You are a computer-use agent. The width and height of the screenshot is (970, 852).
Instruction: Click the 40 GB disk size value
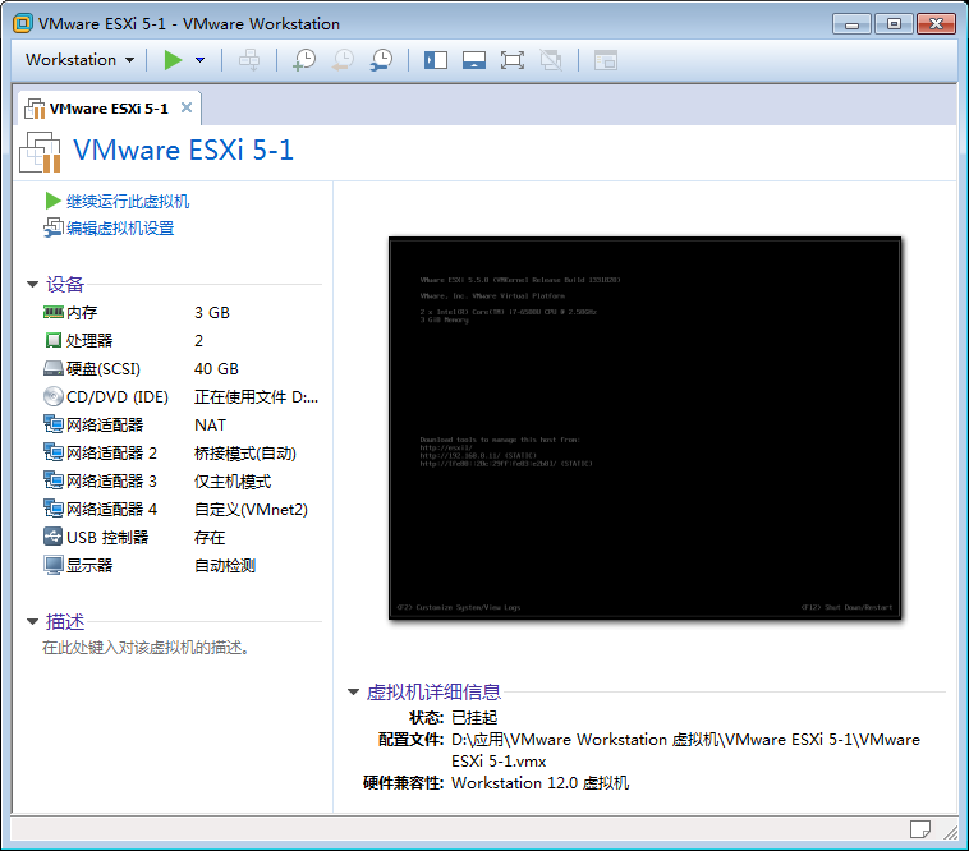click(216, 369)
